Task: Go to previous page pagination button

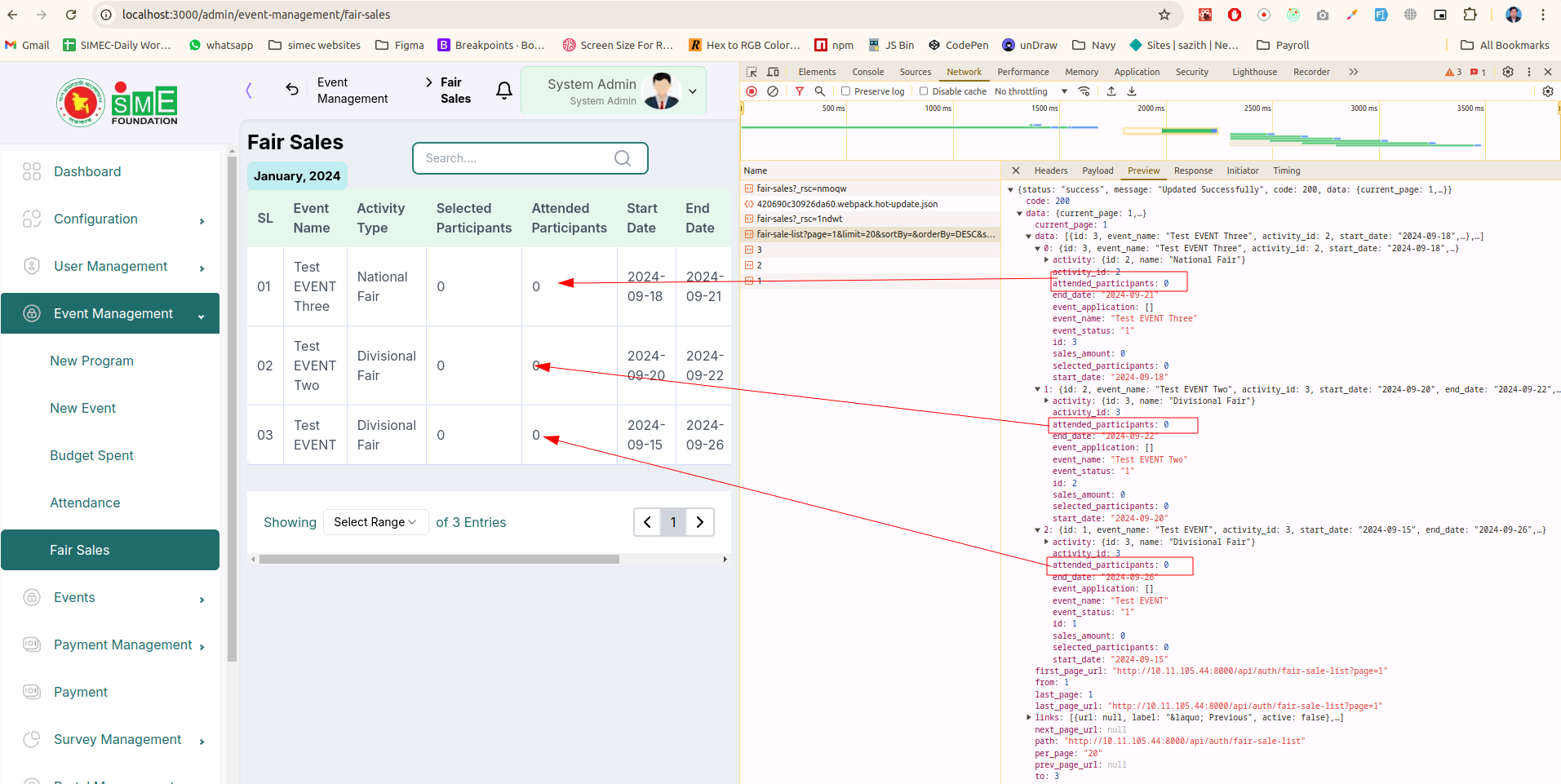Action: 647,522
